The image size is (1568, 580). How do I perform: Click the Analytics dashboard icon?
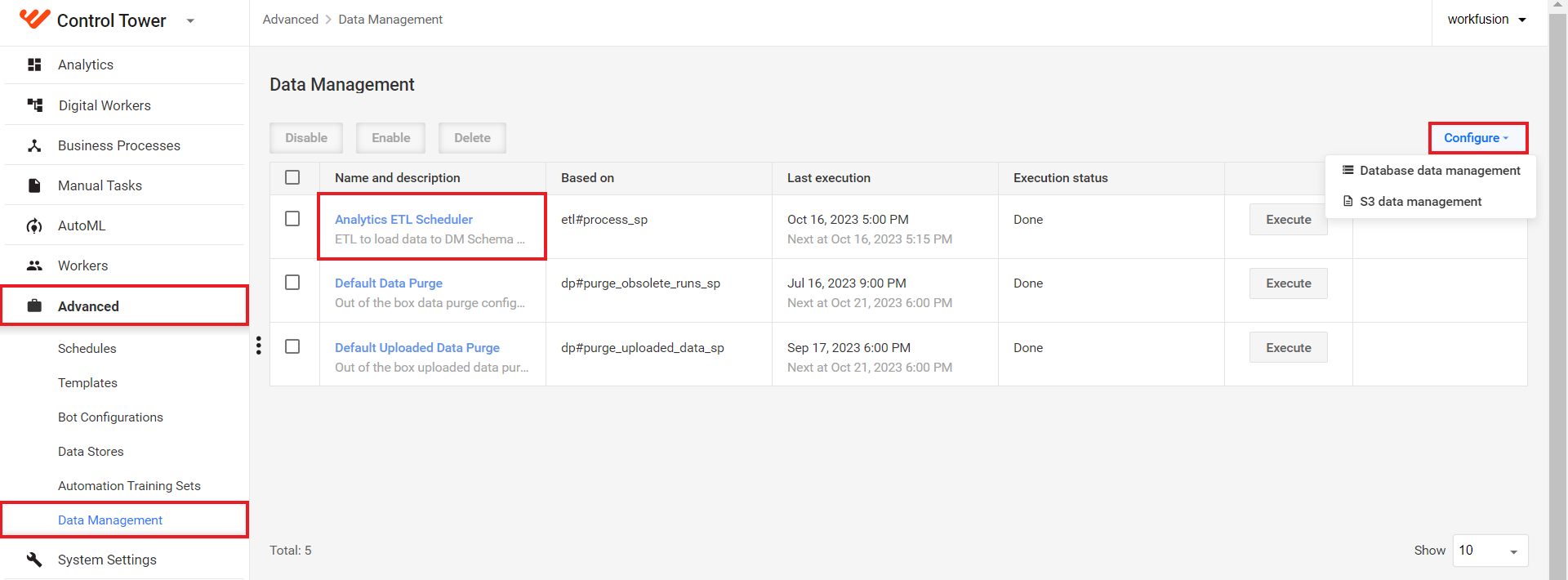coord(34,65)
